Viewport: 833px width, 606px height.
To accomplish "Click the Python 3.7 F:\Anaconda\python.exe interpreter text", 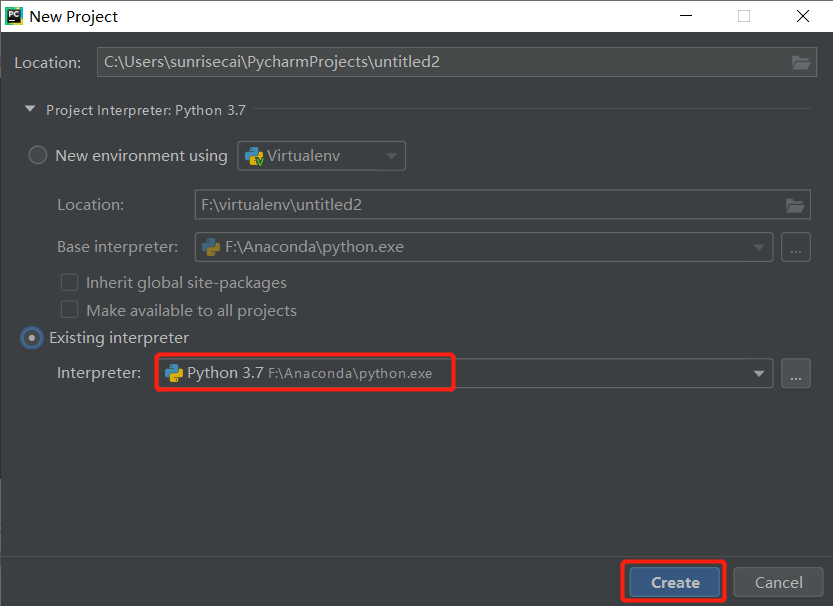I will click(x=309, y=373).
